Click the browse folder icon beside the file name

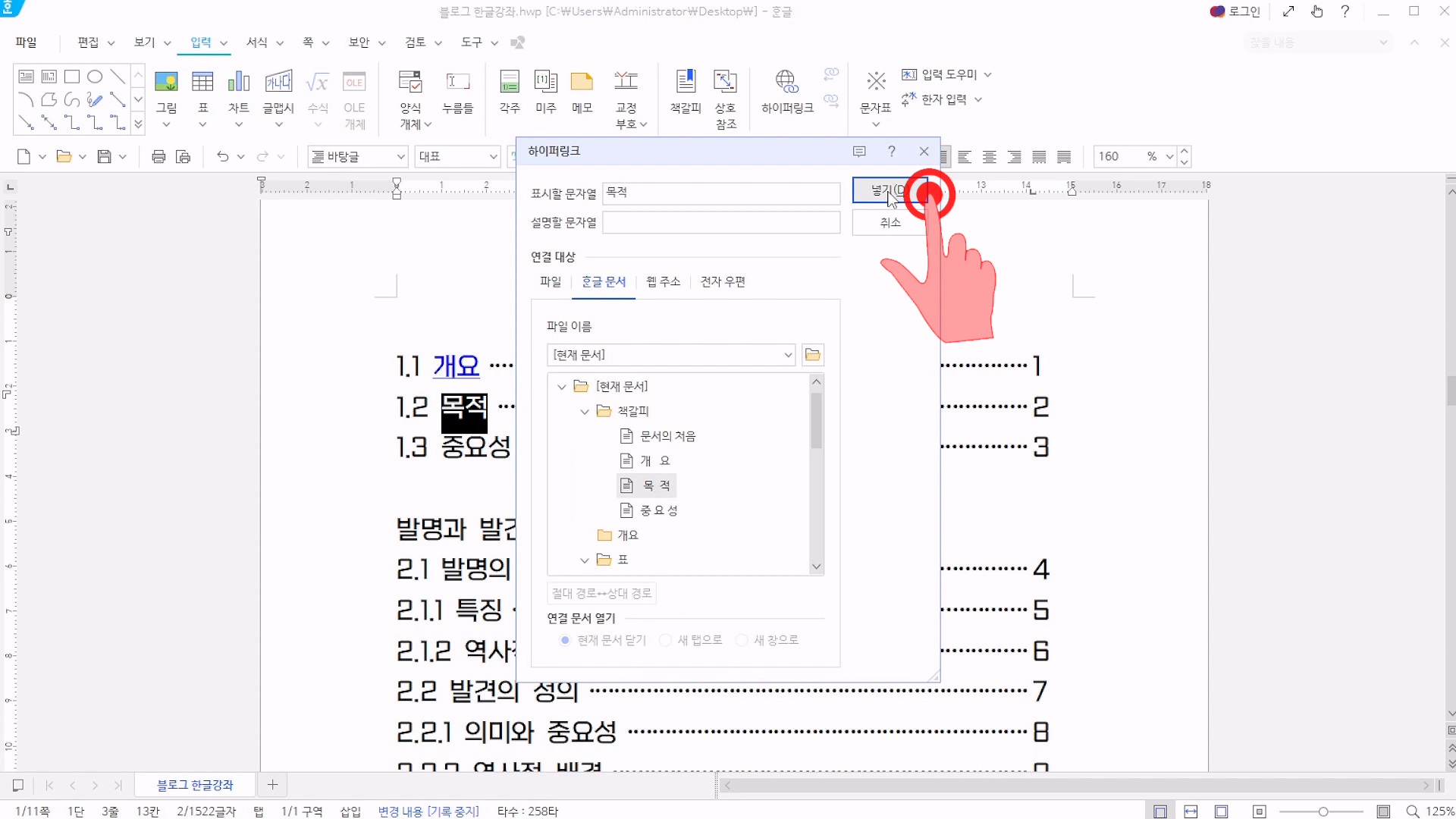coord(813,355)
